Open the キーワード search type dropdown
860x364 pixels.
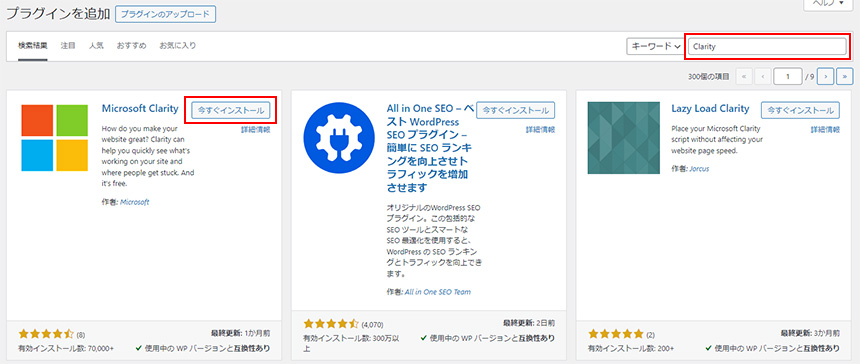(x=655, y=47)
